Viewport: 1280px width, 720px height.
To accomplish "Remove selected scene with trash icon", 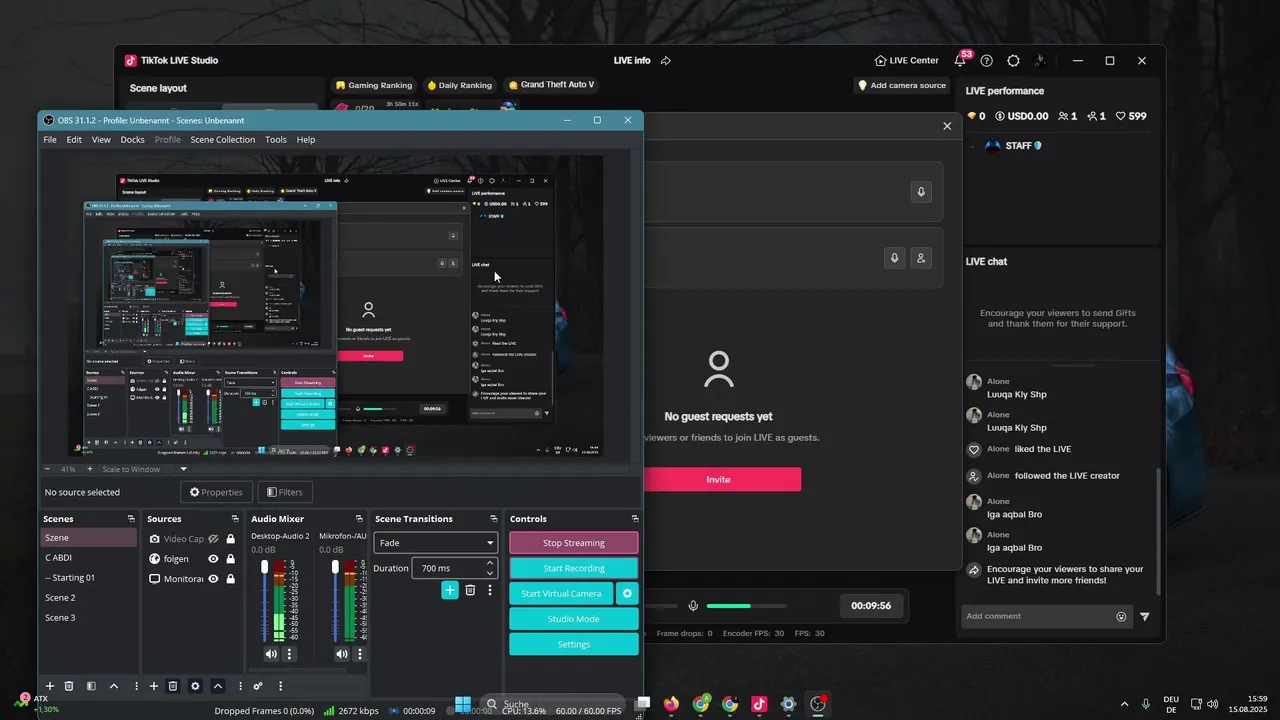I will pos(69,686).
